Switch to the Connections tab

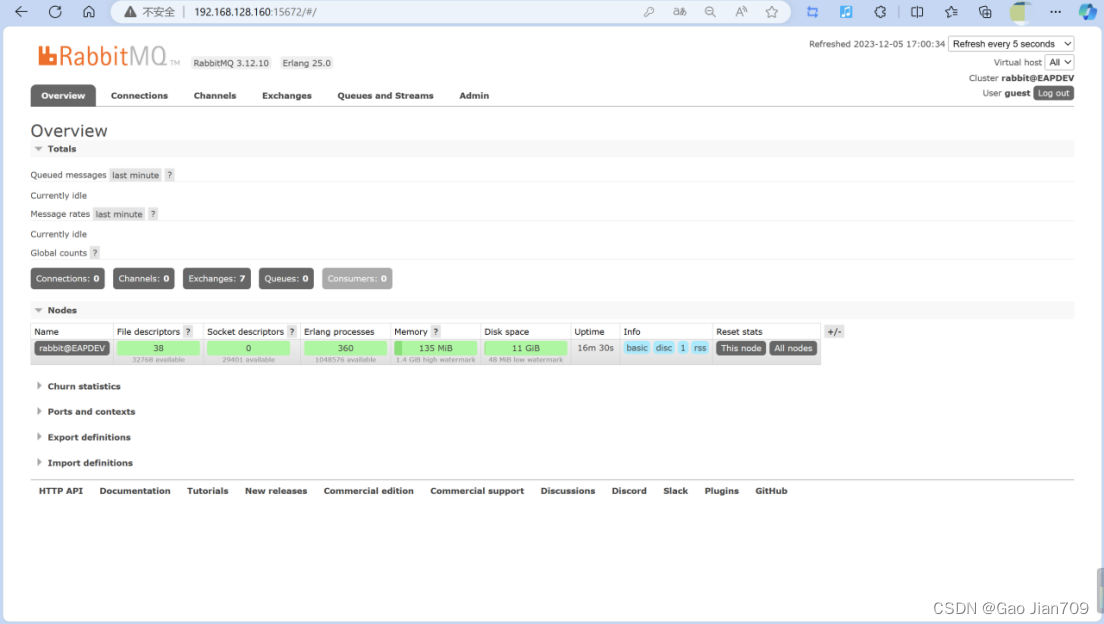(x=139, y=96)
